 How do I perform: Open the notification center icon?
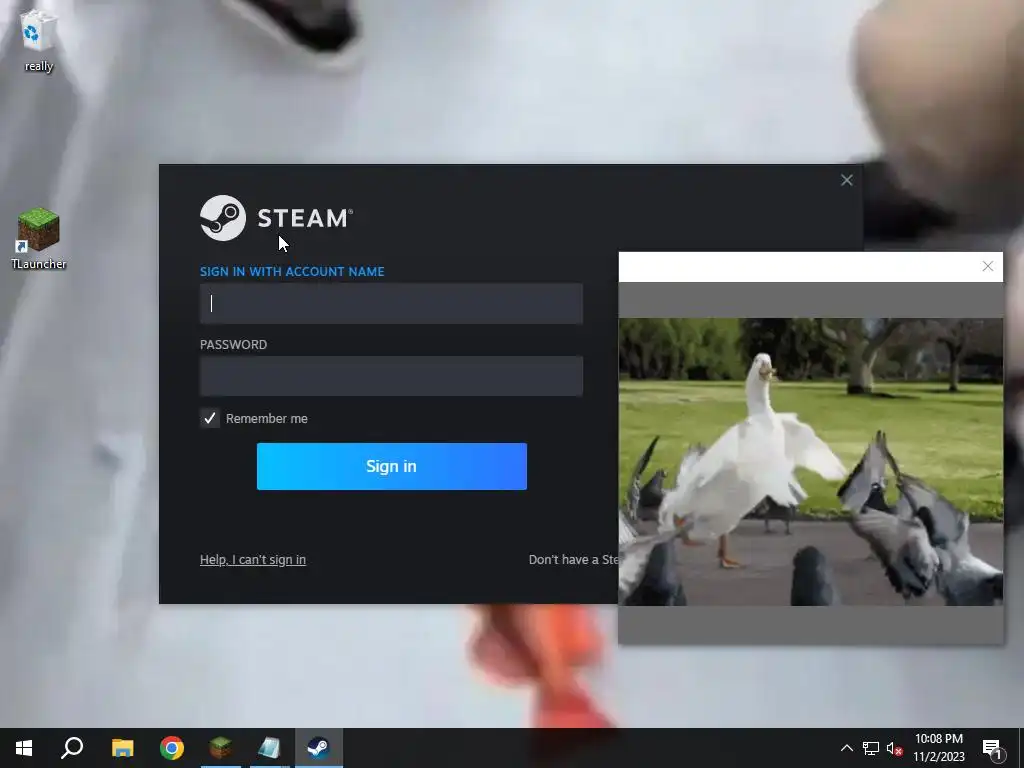pyautogui.click(x=992, y=748)
